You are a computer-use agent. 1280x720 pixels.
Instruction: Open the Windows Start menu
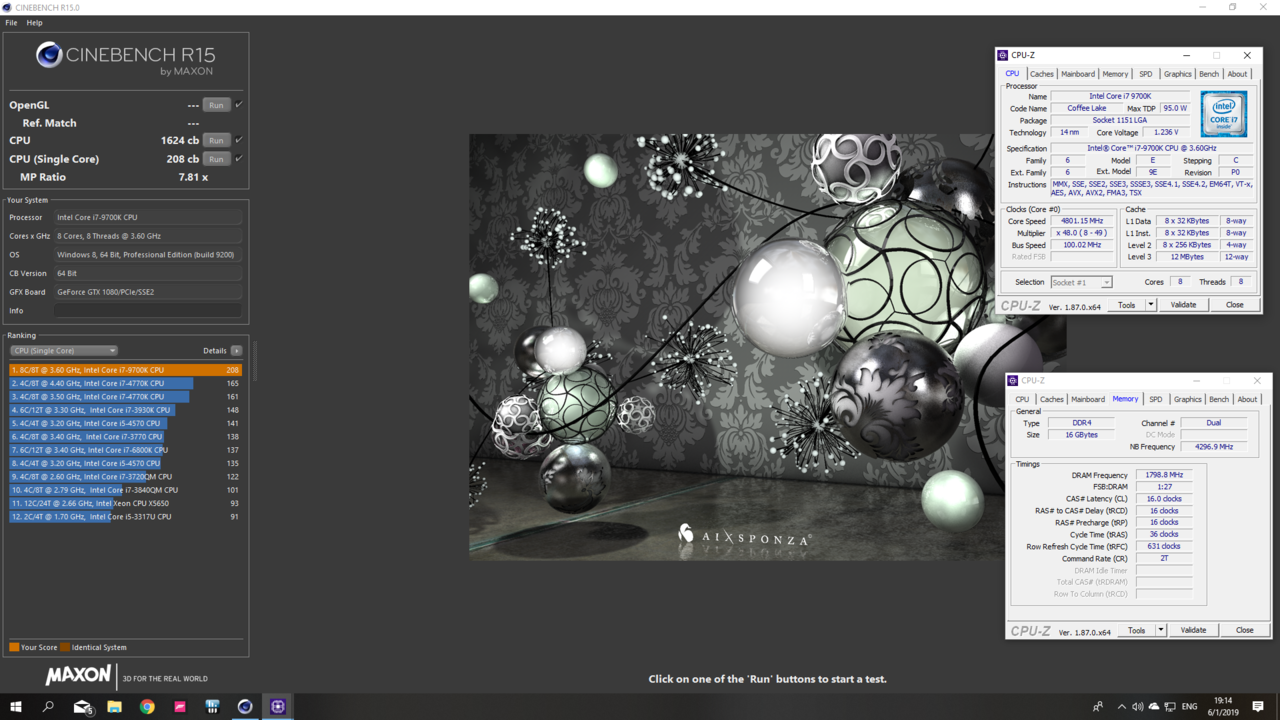coord(16,707)
